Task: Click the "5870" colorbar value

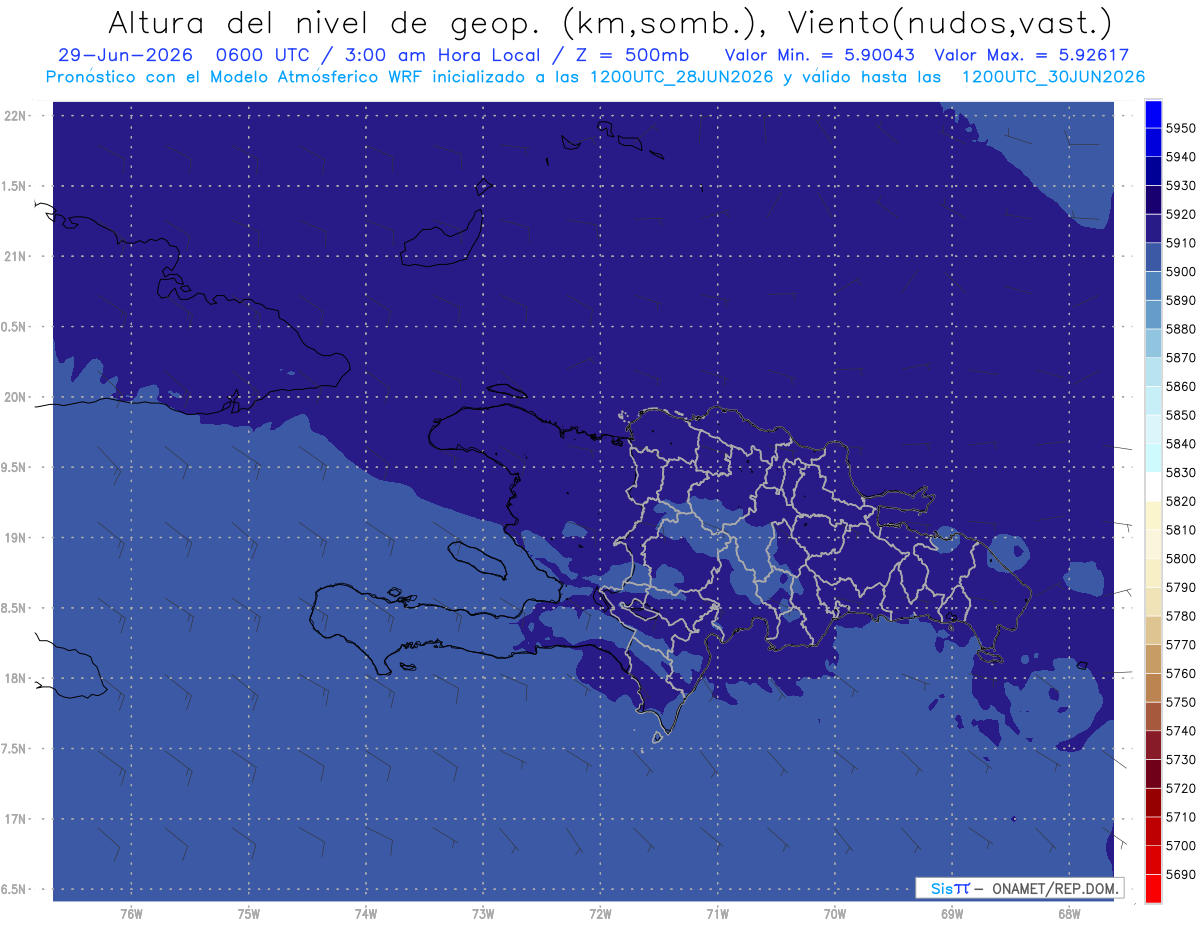Action: pyautogui.click(x=1180, y=357)
